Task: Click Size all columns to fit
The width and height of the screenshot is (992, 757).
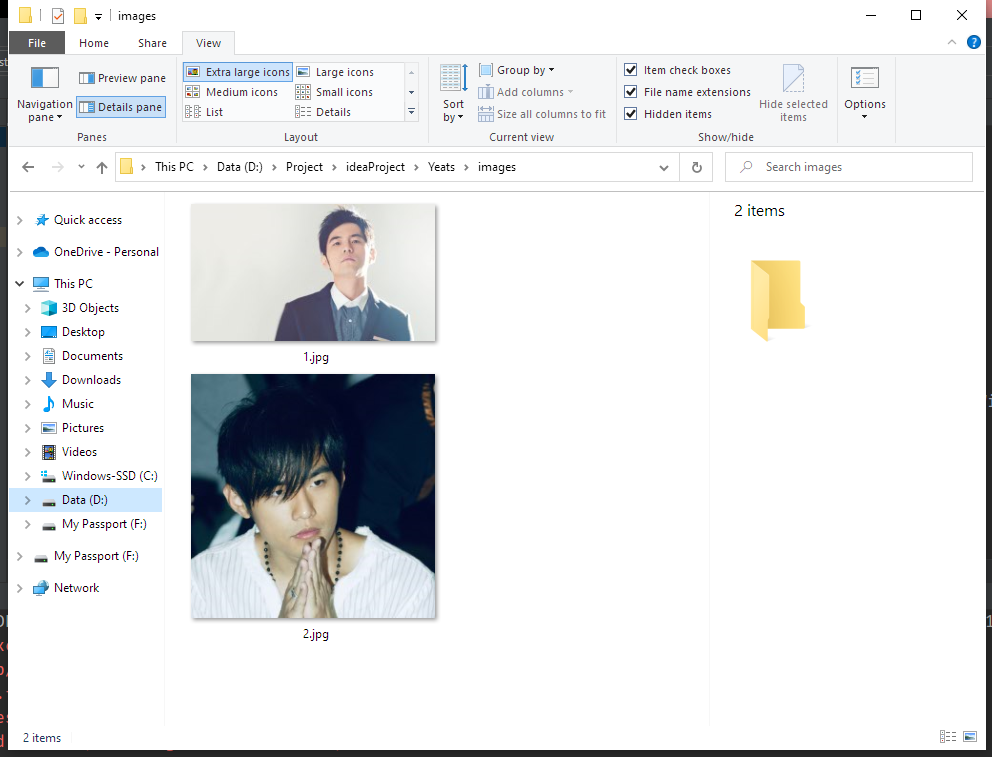Action: click(542, 114)
